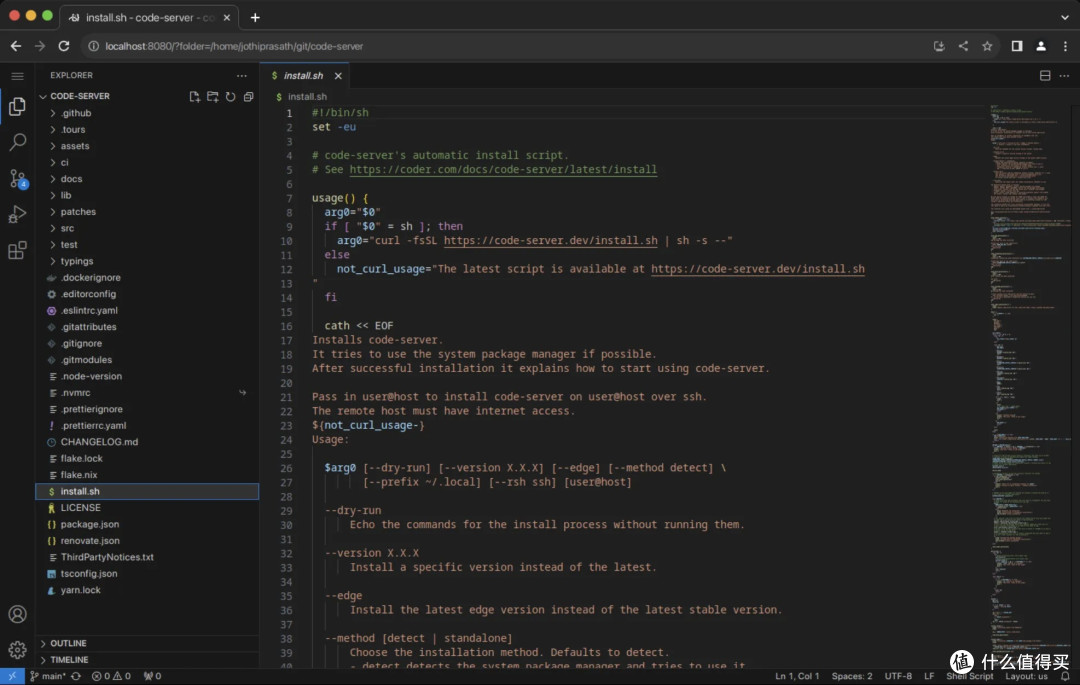Open tsconfig.json file
The image size is (1080, 685).
click(x=147, y=574)
